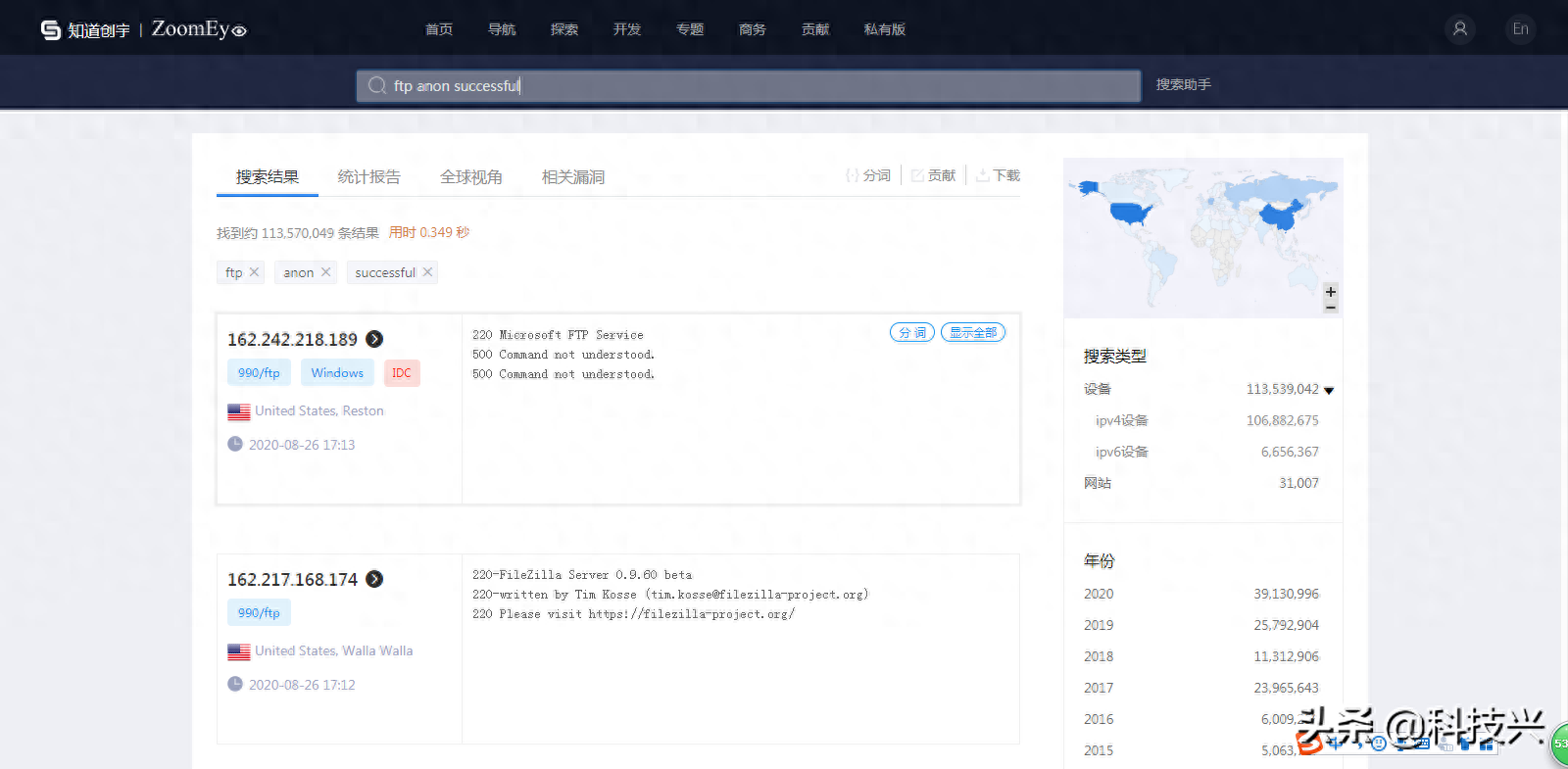Click United States, Reston location
Image resolution: width=1568 pixels, height=769 pixels.
319,411
